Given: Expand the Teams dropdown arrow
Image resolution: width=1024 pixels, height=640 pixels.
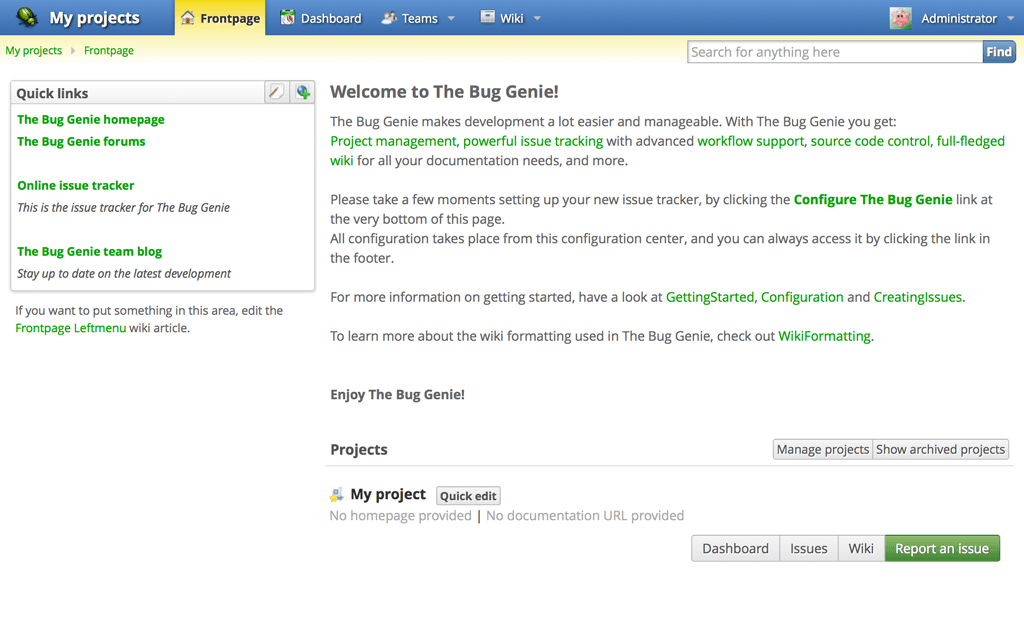Looking at the screenshot, I should (451, 18).
